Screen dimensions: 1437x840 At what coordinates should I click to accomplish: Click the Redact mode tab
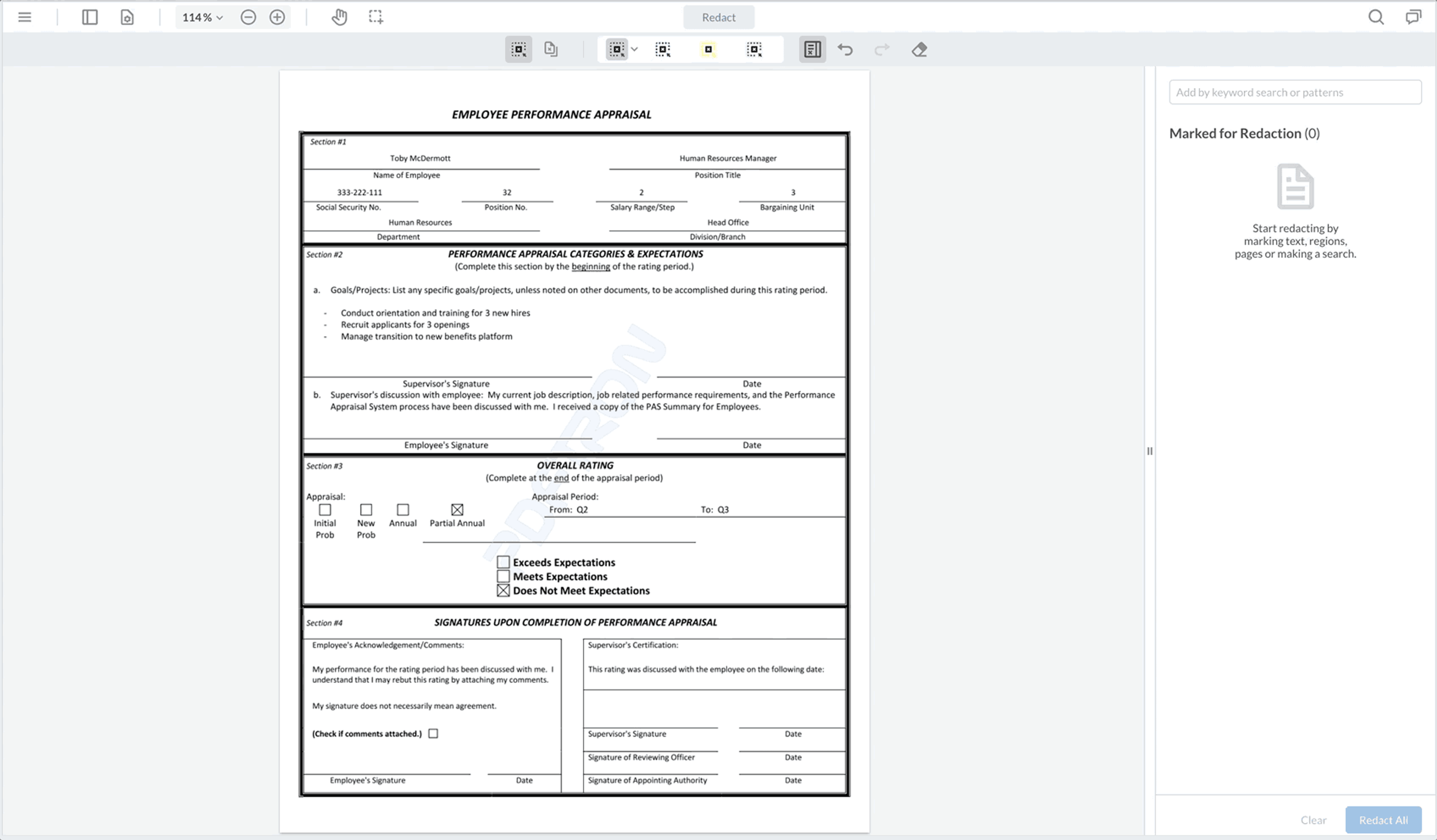718,17
